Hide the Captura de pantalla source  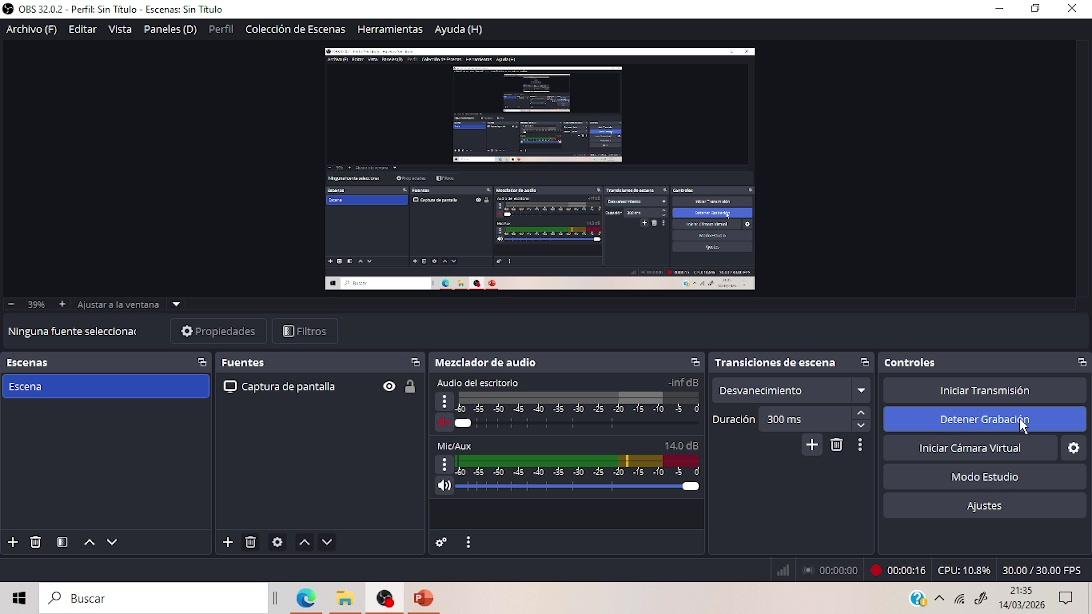389,388
